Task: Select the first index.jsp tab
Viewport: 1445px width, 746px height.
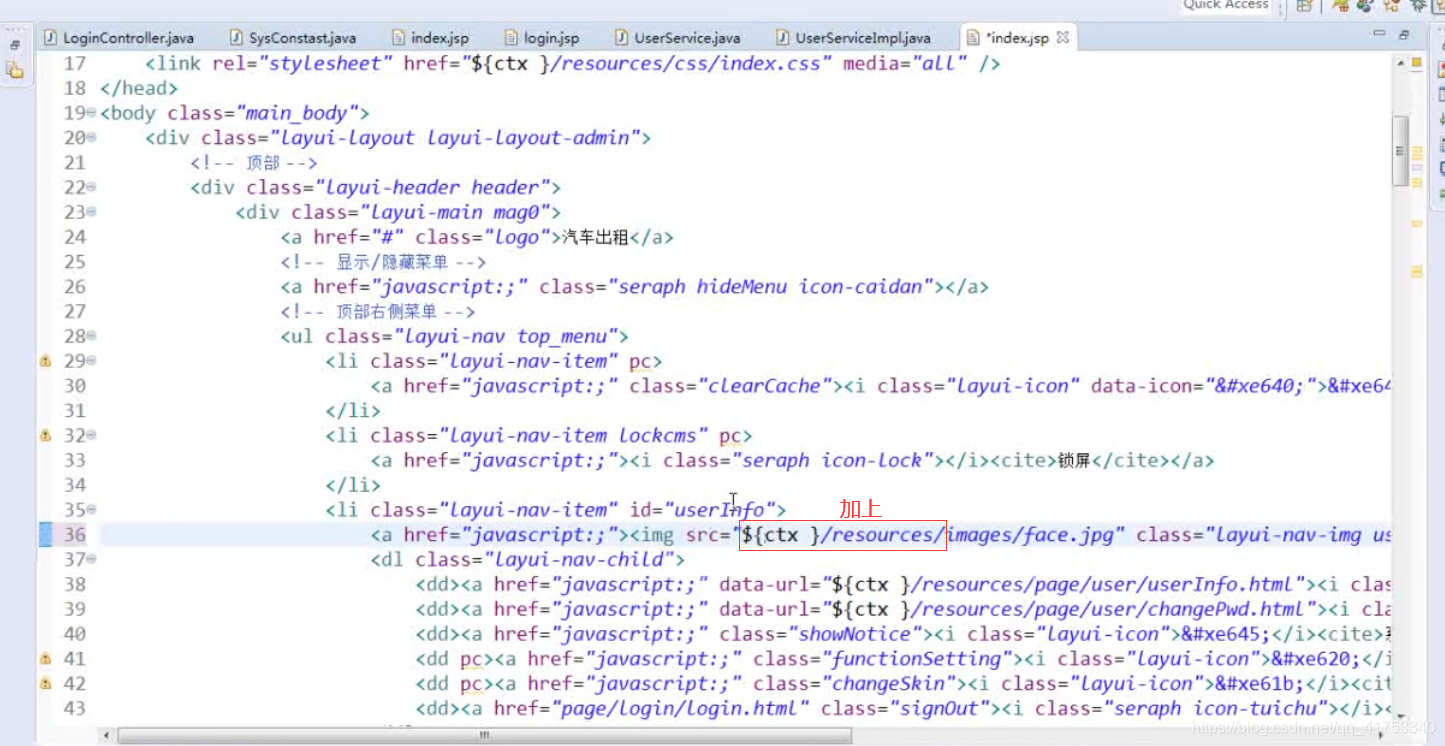Action: click(x=430, y=38)
